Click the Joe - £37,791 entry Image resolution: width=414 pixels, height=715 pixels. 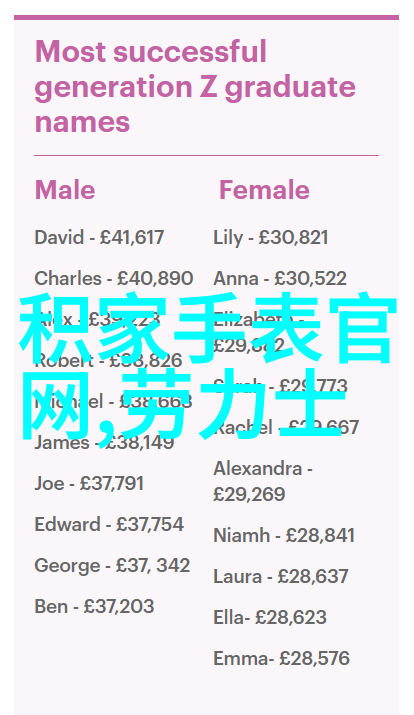pyautogui.click(x=89, y=483)
